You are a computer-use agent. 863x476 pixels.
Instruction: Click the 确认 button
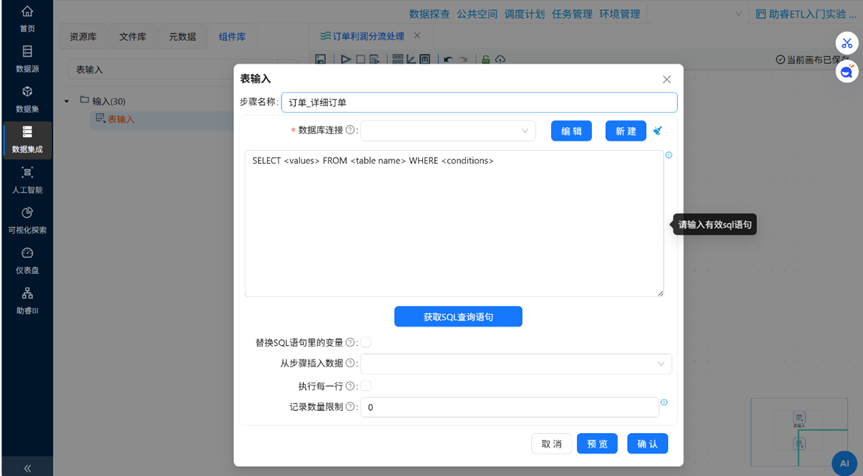click(647, 444)
